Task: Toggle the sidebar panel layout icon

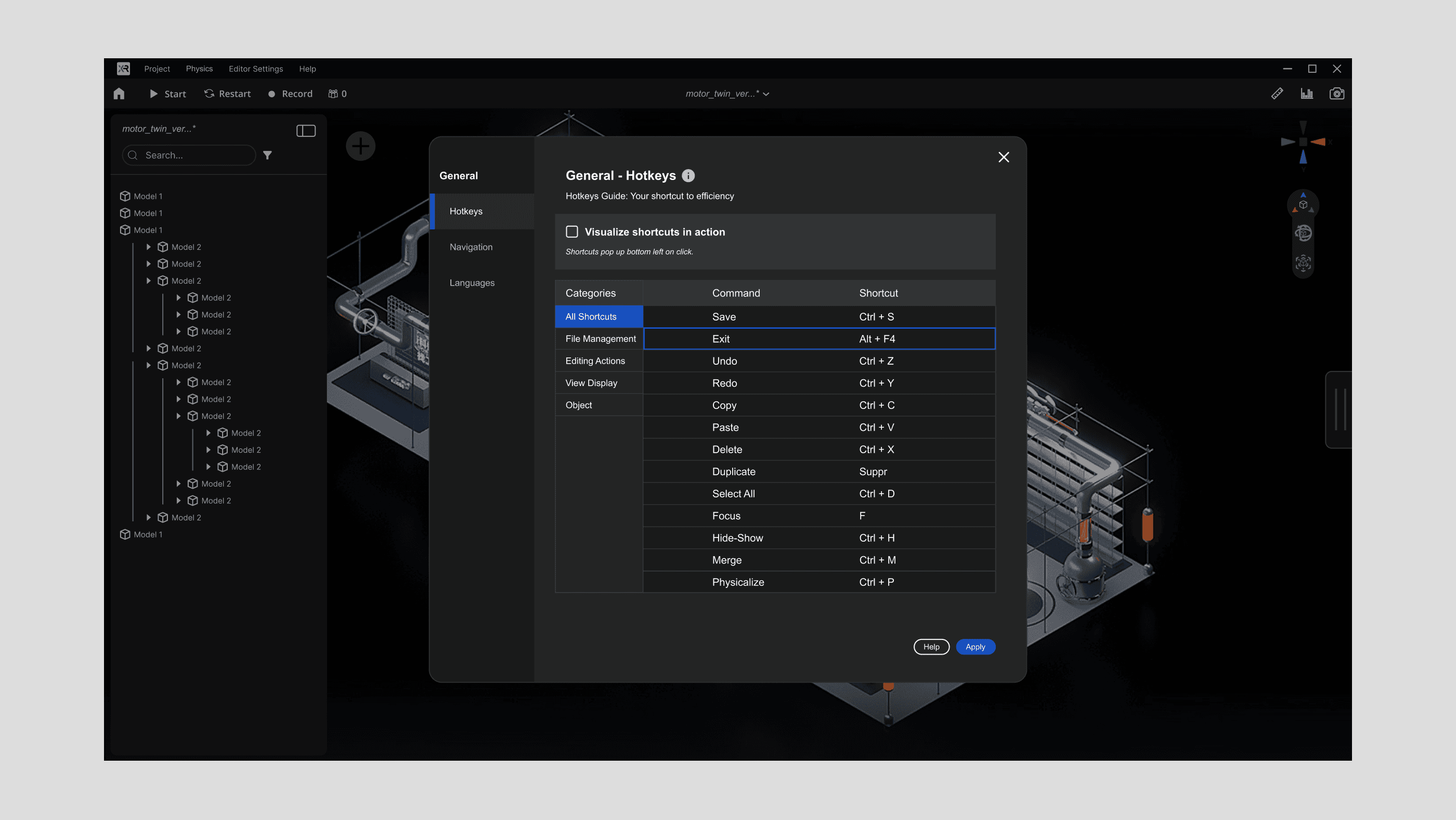Action: (x=306, y=131)
